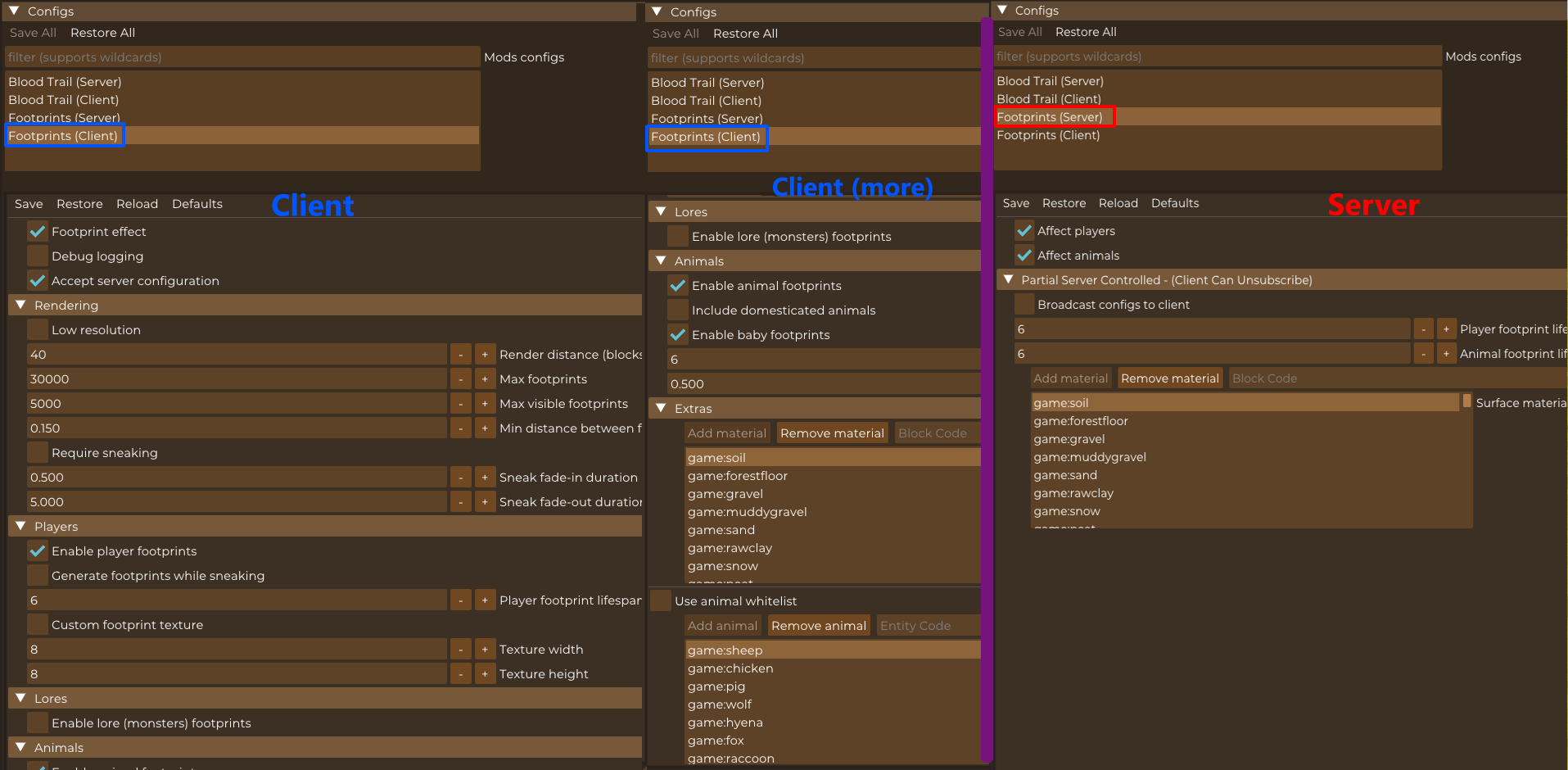The image size is (1568, 770).
Task: Enable Use animal whitelist checkbox
Action: [661, 601]
